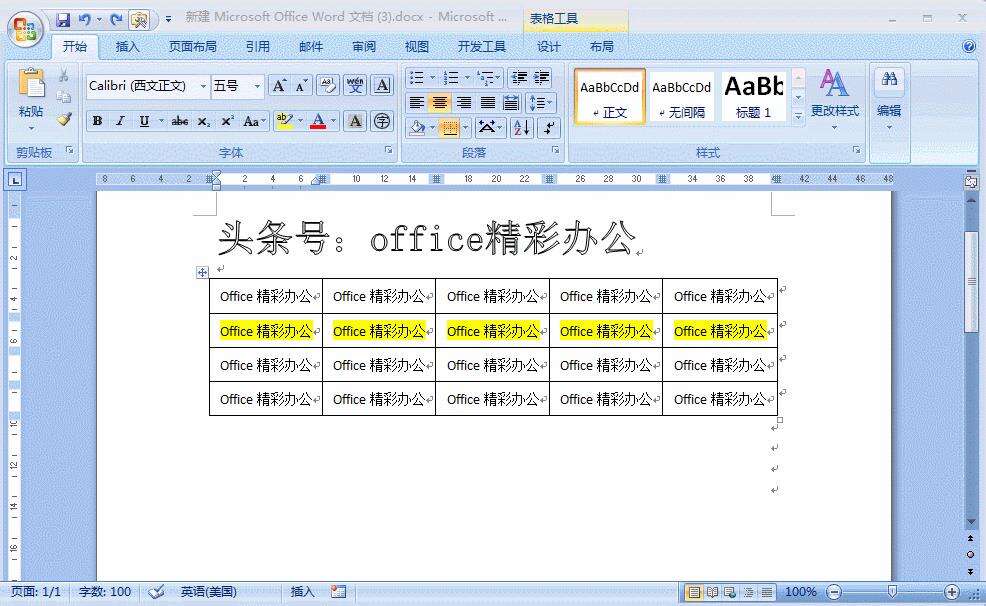Zoom out with the minus button

[834, 592]
